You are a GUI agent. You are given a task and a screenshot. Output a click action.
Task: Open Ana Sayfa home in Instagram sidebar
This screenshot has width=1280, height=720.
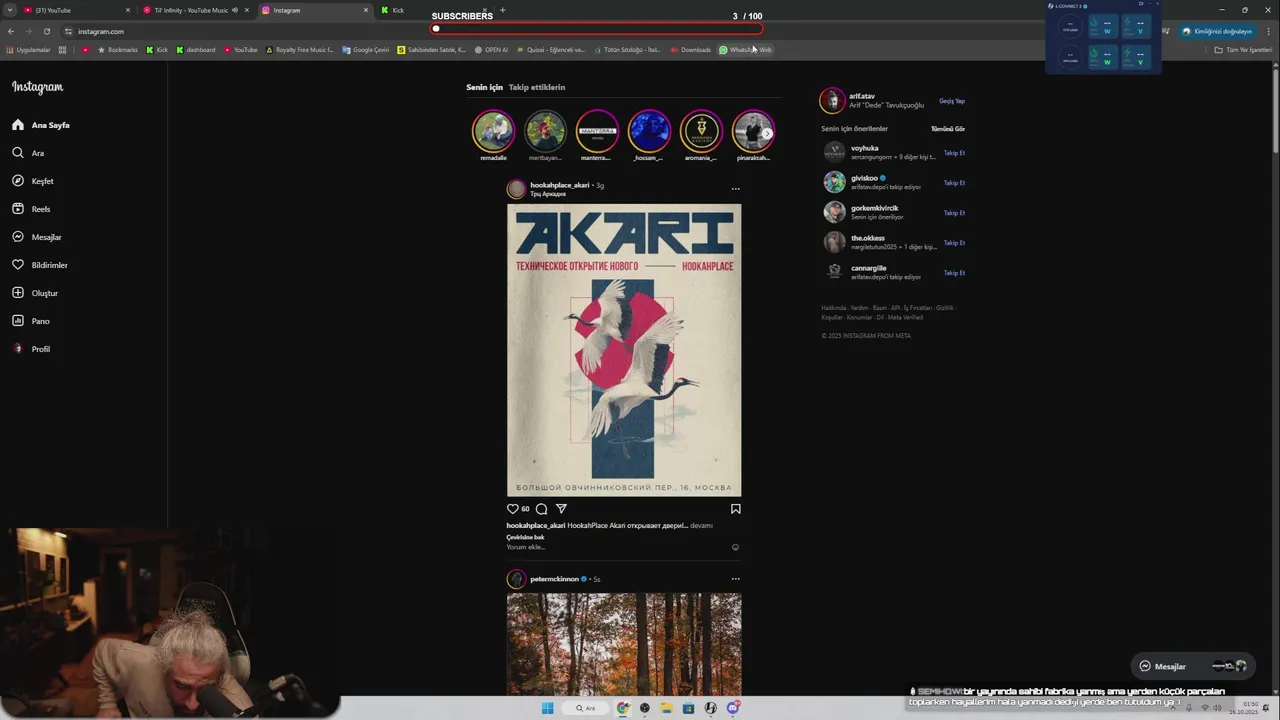41,125
